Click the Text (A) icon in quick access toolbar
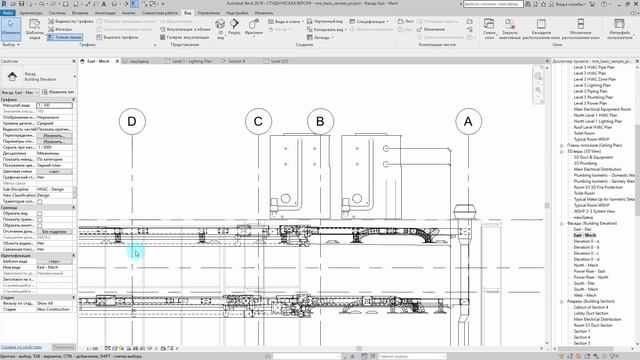The image size is (640, 360). [x=104, y=4]
